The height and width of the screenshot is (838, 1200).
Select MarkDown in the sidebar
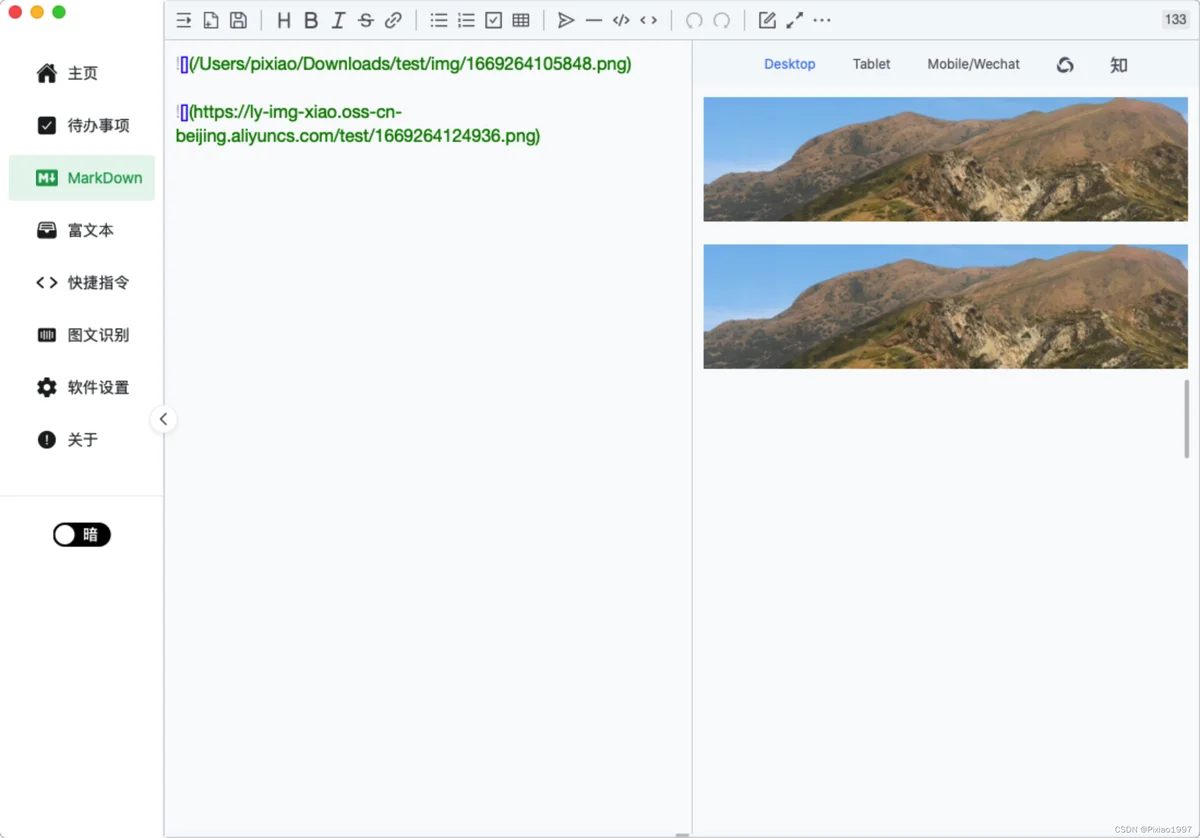click(82, 178)
